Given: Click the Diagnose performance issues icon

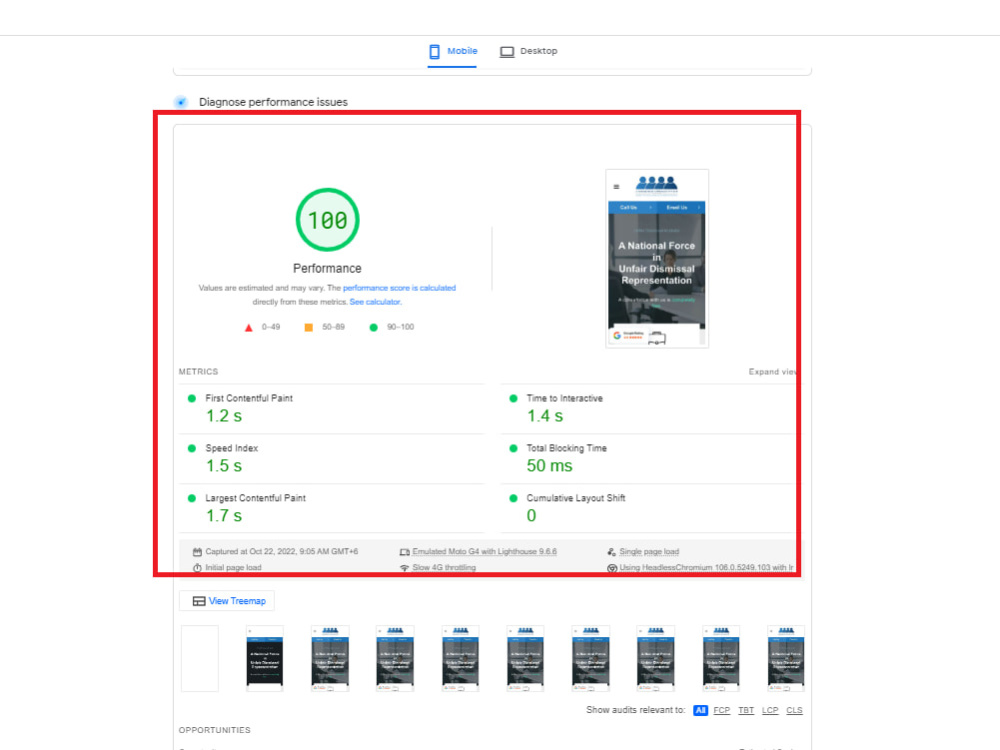Looking at the screenshot, I should pos(181,102).
